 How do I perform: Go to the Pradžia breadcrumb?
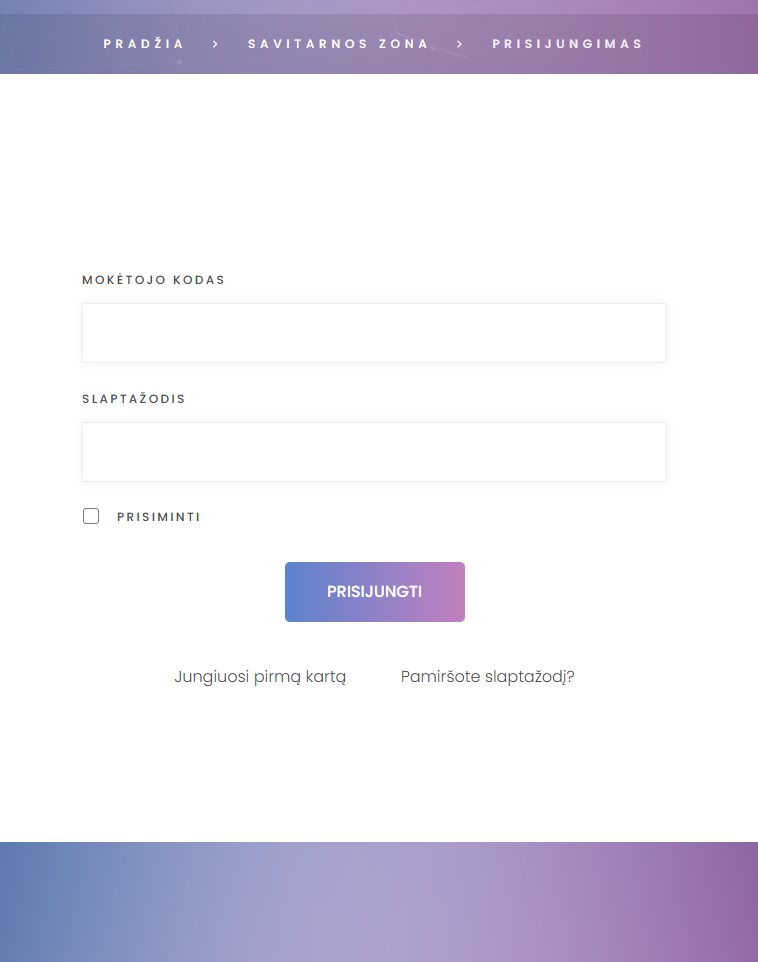pos(144,44)
